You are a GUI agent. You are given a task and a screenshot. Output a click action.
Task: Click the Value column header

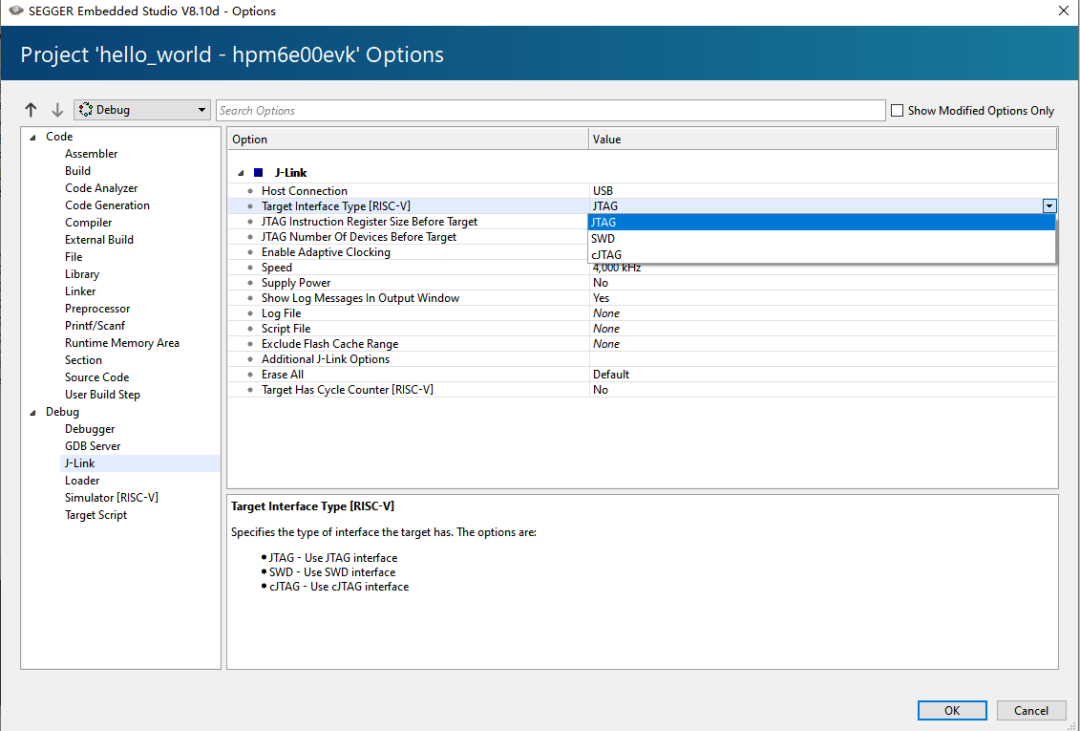tap(822, 139)
